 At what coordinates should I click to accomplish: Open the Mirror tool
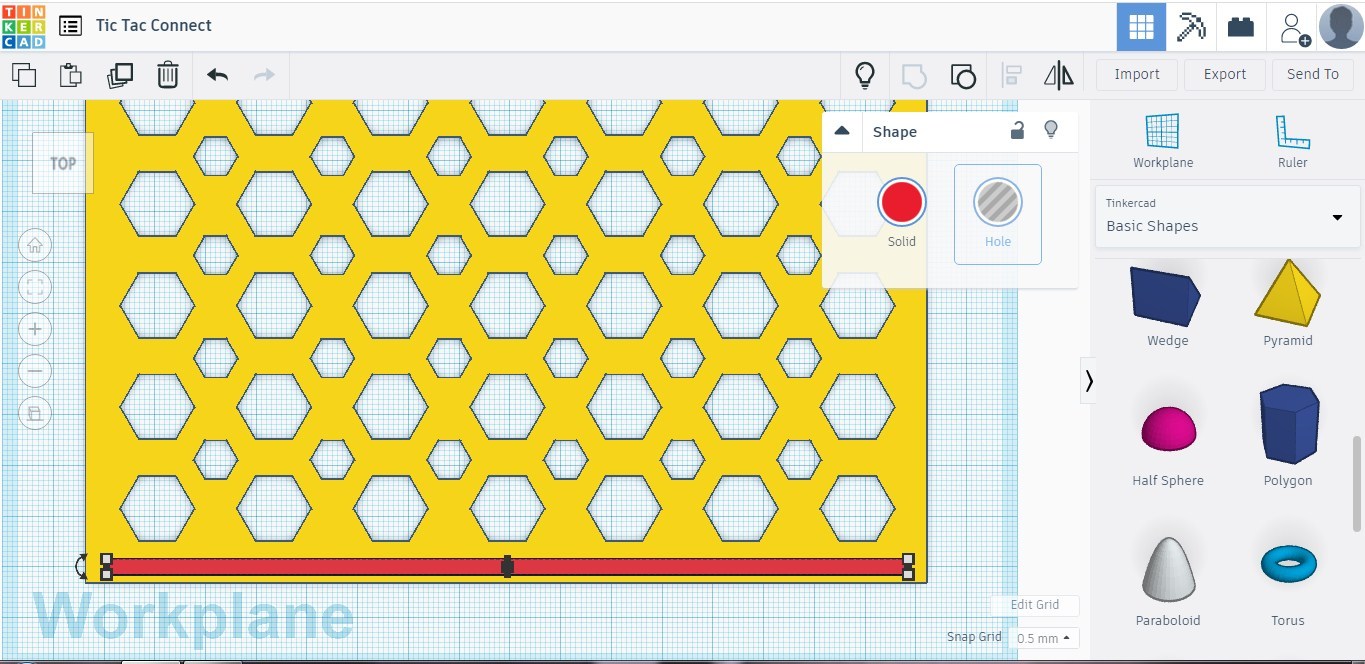1058,75
